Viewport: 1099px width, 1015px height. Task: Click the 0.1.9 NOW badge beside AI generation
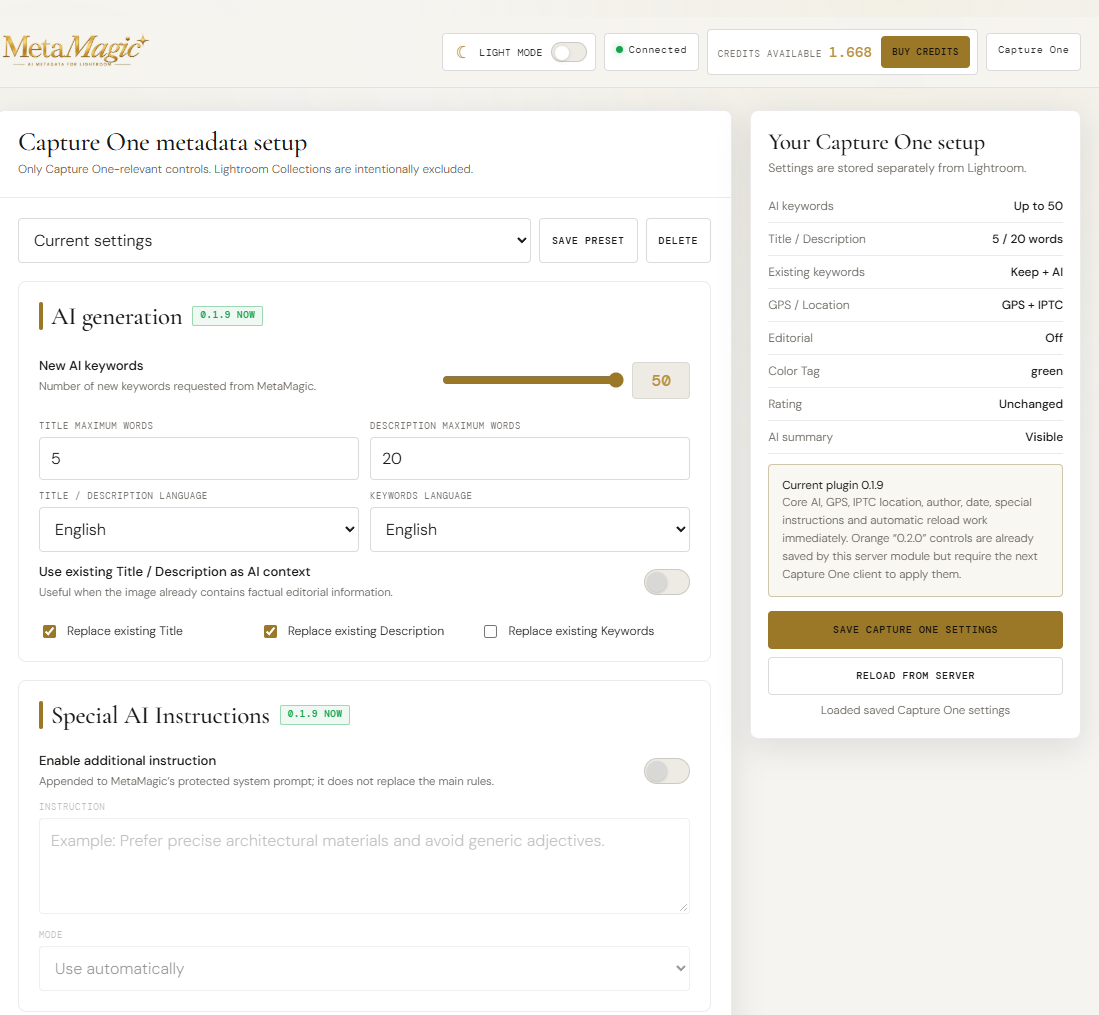228,315
